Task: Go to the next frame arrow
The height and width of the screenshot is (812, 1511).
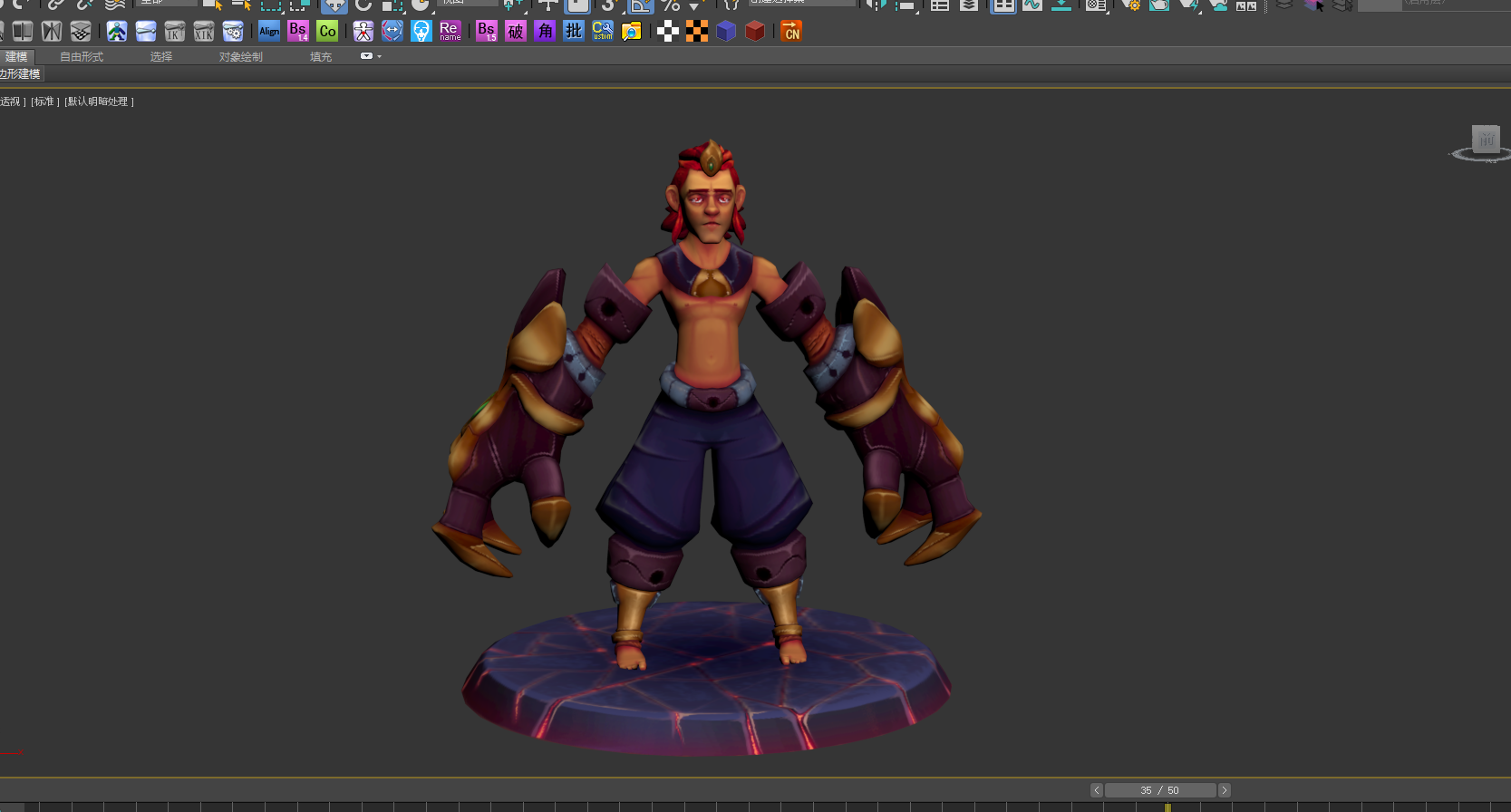Action: [x=1225, y=790]
